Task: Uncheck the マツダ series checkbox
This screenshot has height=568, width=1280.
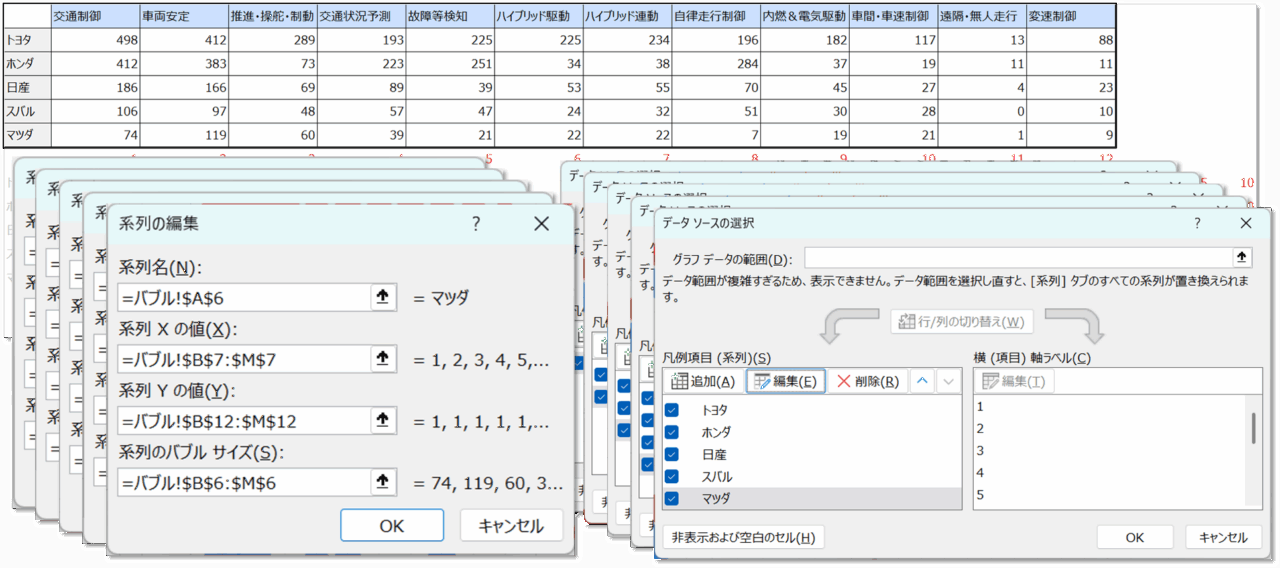Action: (672, 498)
